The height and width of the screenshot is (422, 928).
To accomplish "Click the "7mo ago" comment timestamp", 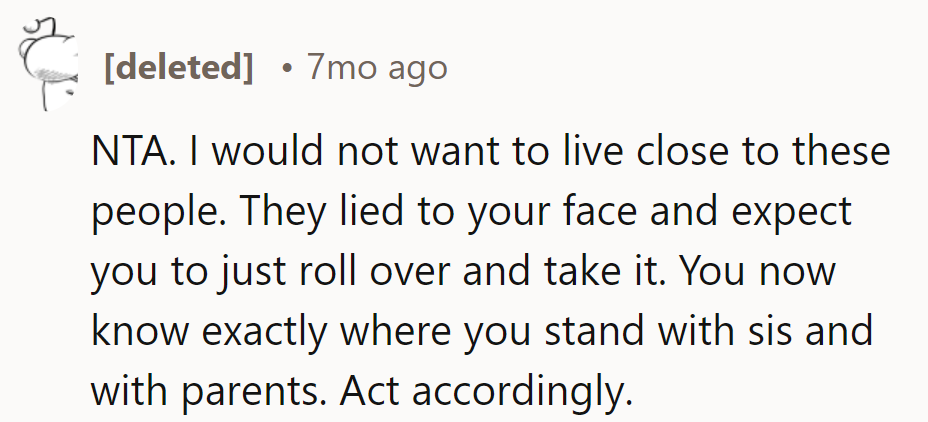I will [x=377, y=68].
